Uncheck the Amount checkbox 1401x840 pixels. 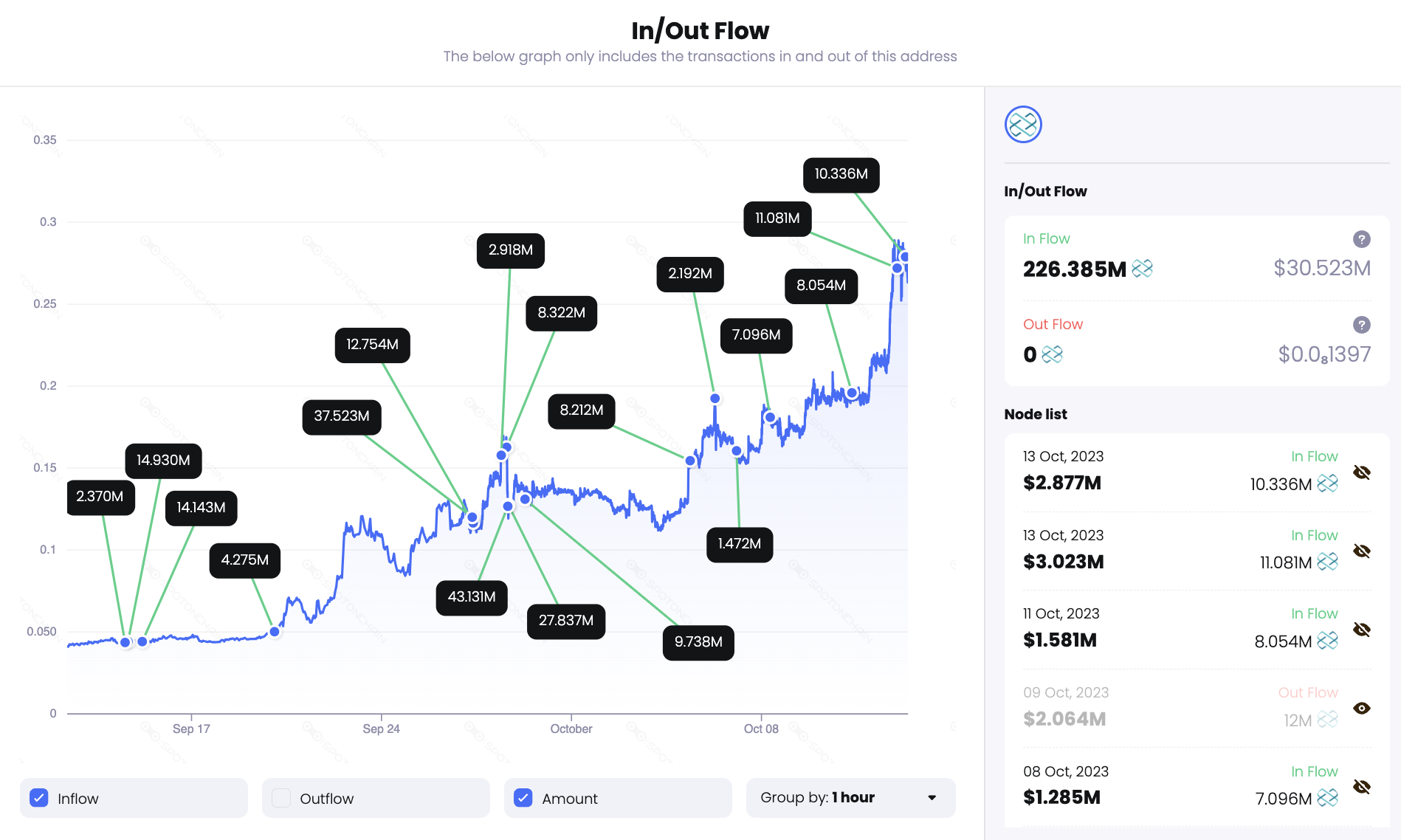[523, 798]
